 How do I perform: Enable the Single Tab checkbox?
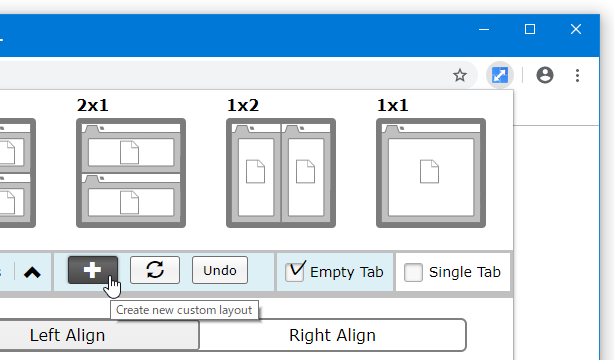[x=413, y=272]
